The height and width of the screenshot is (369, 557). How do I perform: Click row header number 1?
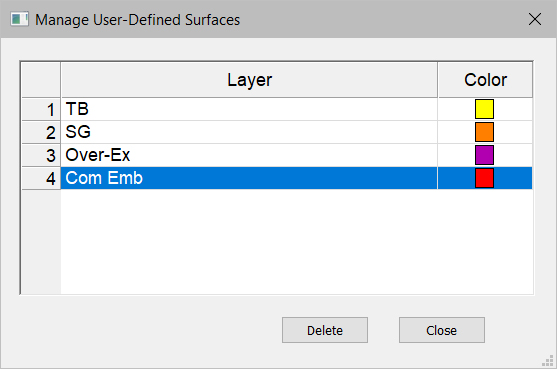[x=41, y=109]
